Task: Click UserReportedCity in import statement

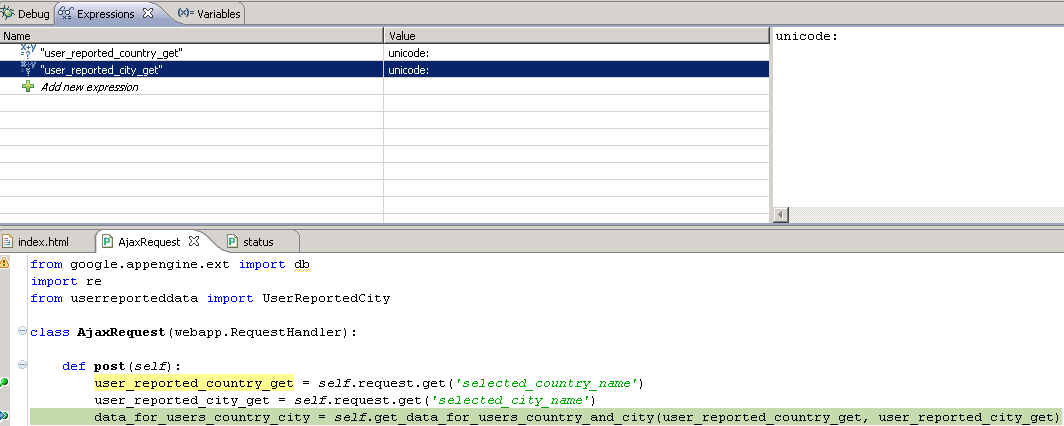Action: (x=326, y=298)
